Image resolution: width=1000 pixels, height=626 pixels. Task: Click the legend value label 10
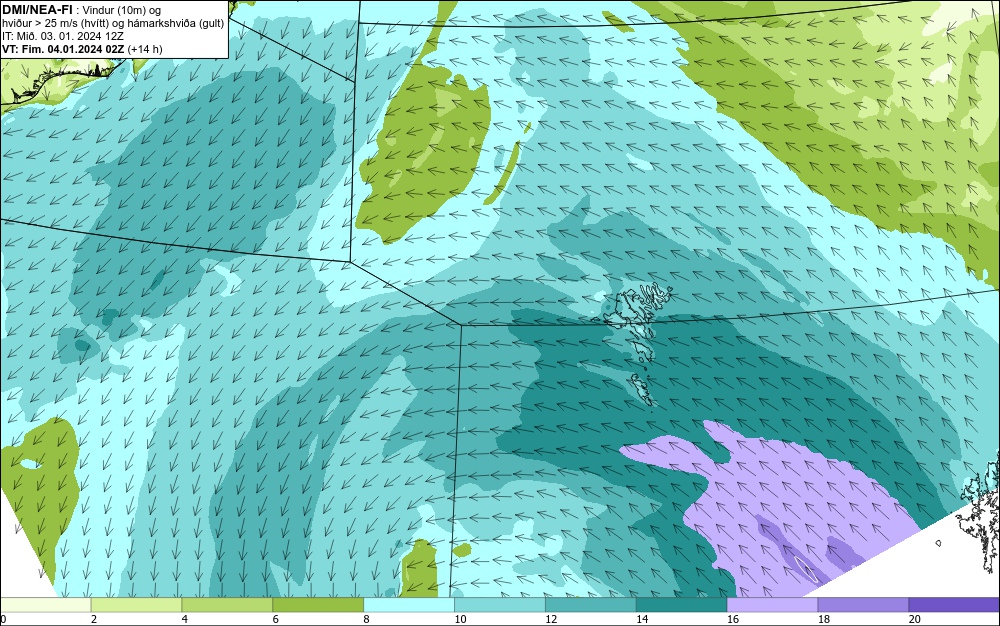[x=460, y=619]
